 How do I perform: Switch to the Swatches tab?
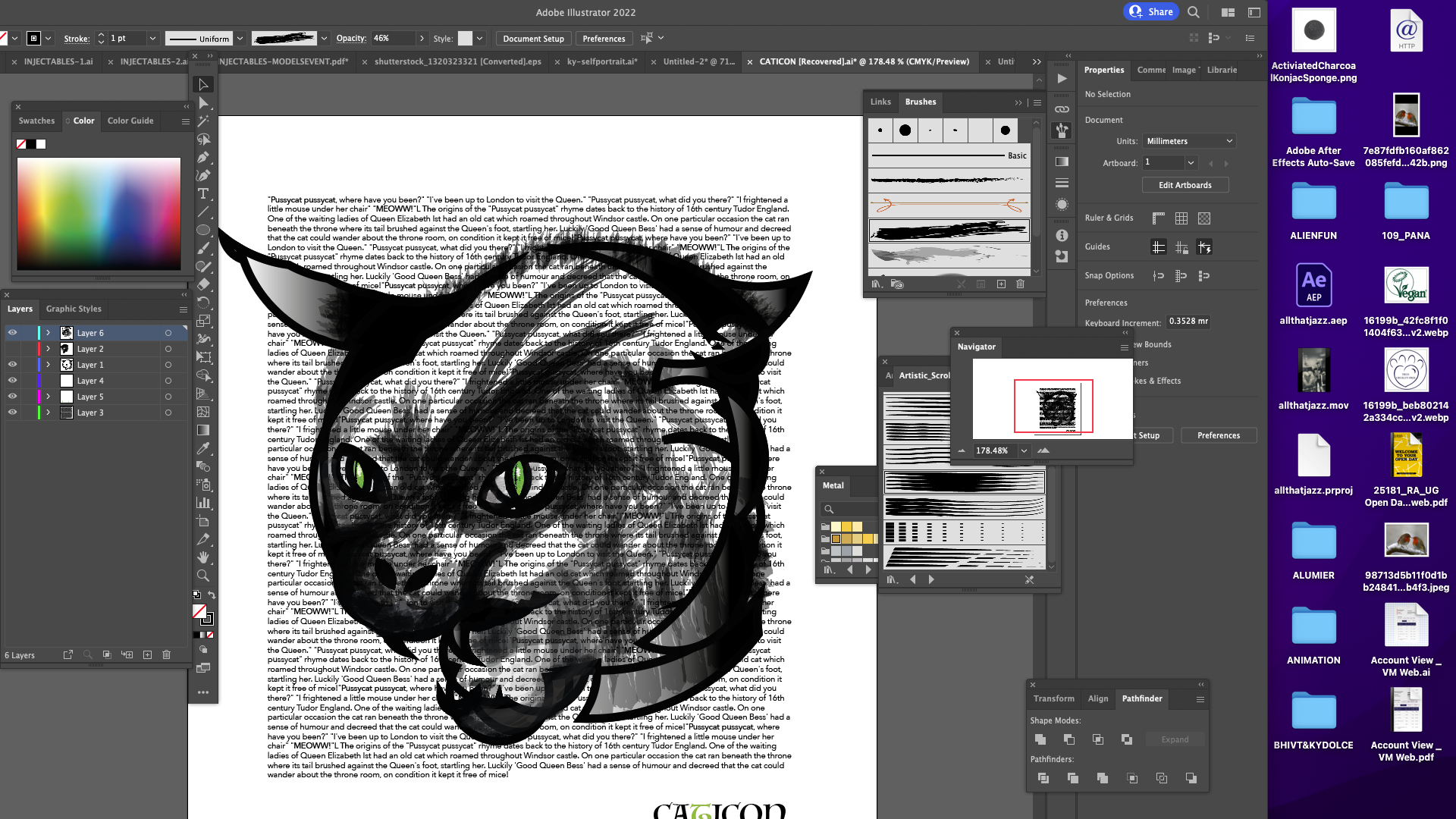(x=36, y=121)
